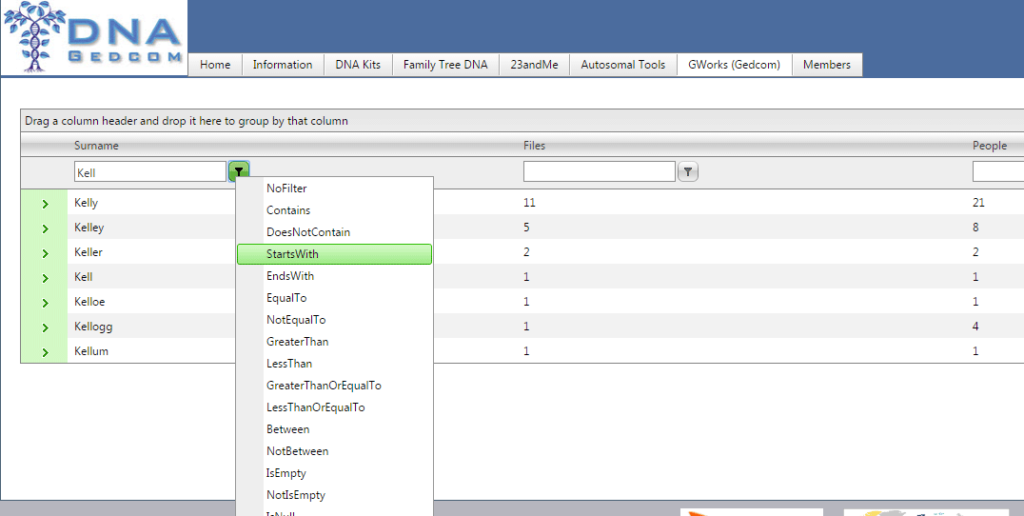Click People value 21 in Kelly row
This screenshot has width=1024, height=516.
point(978,203)
